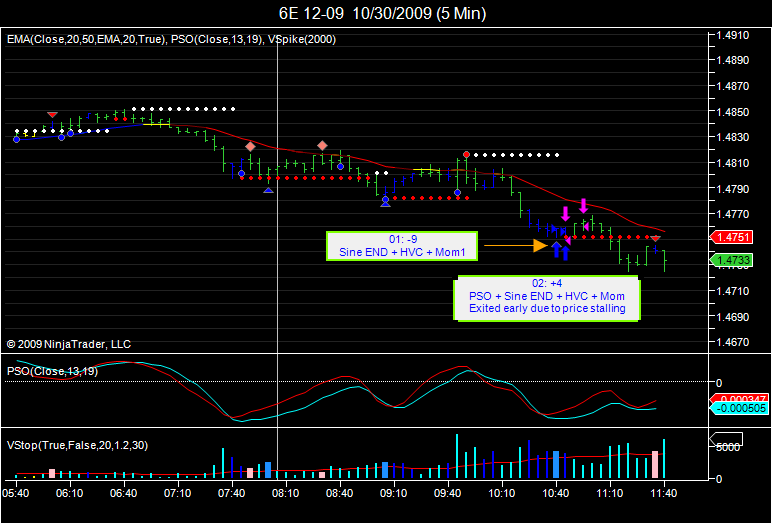Select the PSO(Close,13,19) panel label
The width and height of the screenshot is (772, 524).
click(52, 371)
